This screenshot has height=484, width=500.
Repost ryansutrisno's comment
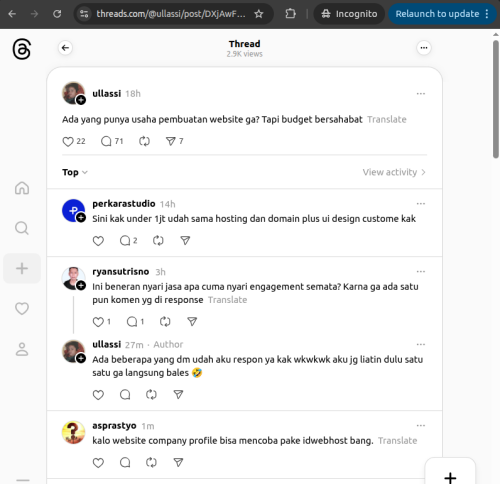[x=165, y=322]
